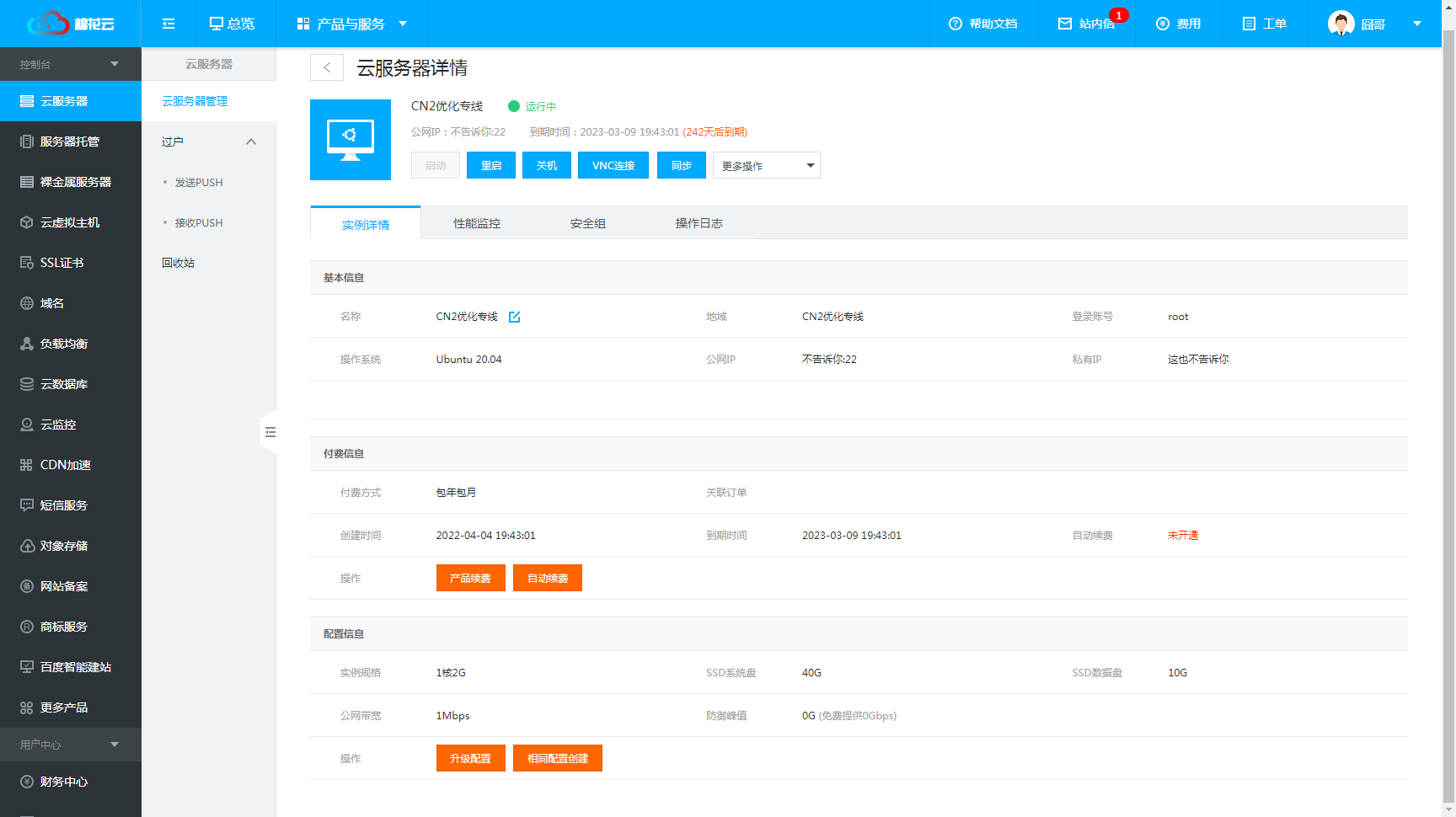The height and width of the screenshot is (817, 1456).
Task: Open CDN加速 in the sidebar
Action: pos(71,465)
